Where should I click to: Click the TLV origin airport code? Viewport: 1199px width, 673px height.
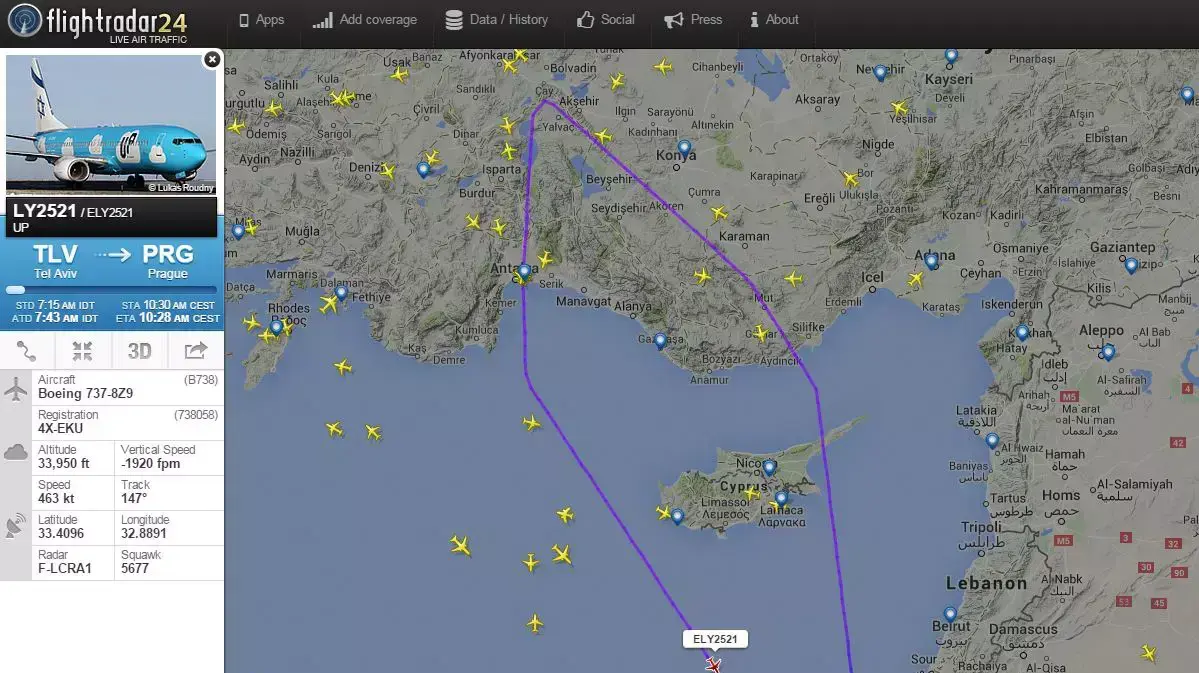(x=55, y=254)
